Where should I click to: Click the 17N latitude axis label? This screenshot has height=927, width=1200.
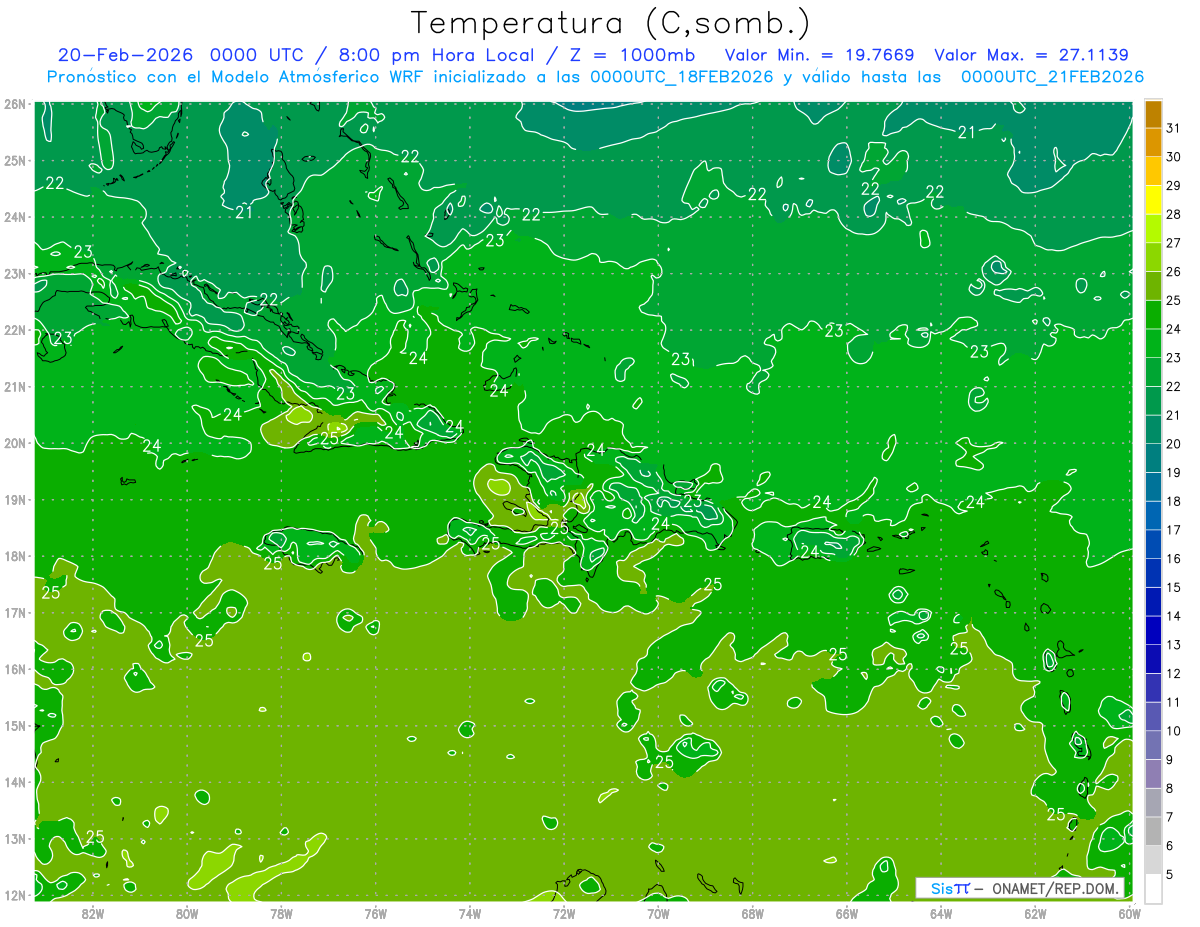click(x=15, y=612)
